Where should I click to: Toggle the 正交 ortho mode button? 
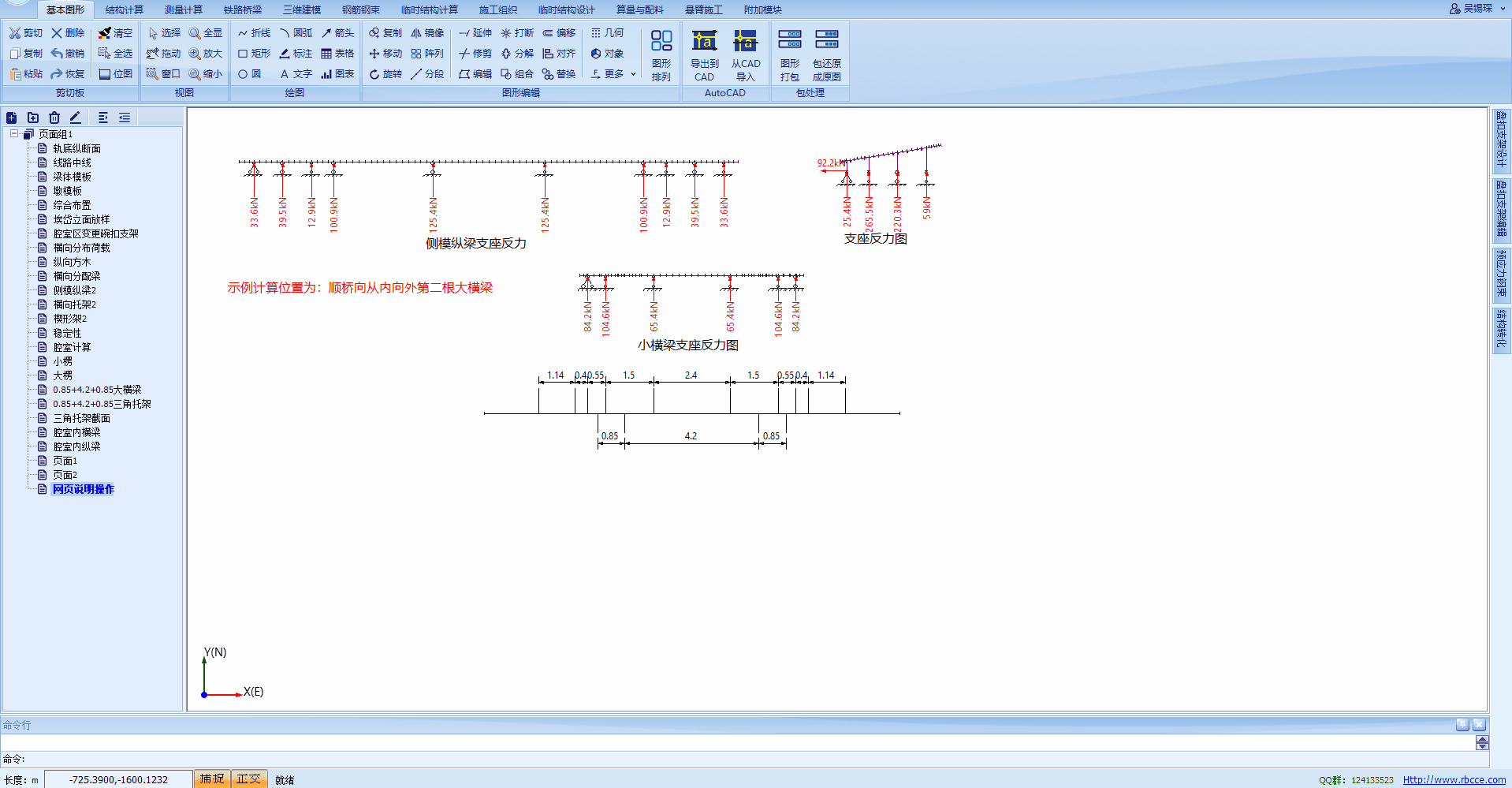click(x=248, y=779)
